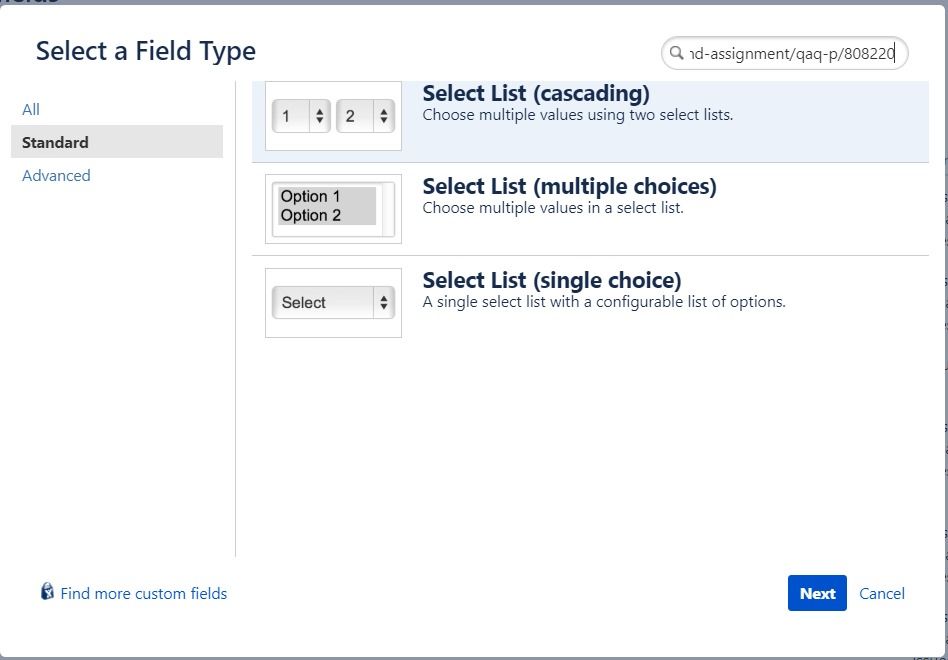This screenshot has width=948, height=660.
Task: Select Option 1 in the multiple choices preview
Action: 310,197
